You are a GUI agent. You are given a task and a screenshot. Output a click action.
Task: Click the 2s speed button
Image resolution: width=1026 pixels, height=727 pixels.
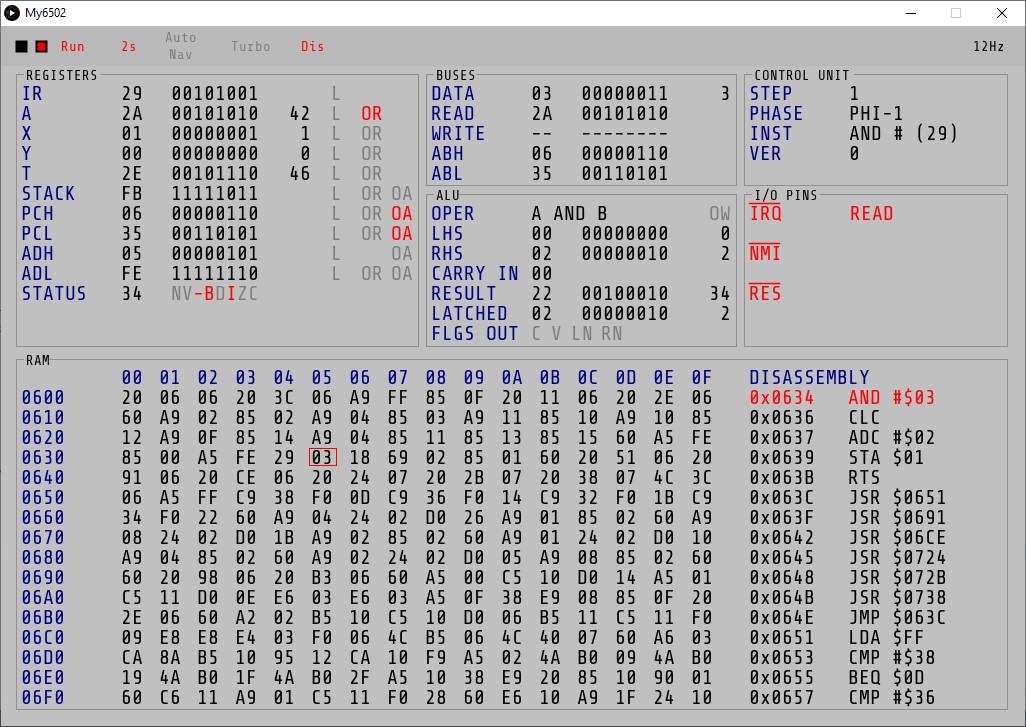point(128,47)
